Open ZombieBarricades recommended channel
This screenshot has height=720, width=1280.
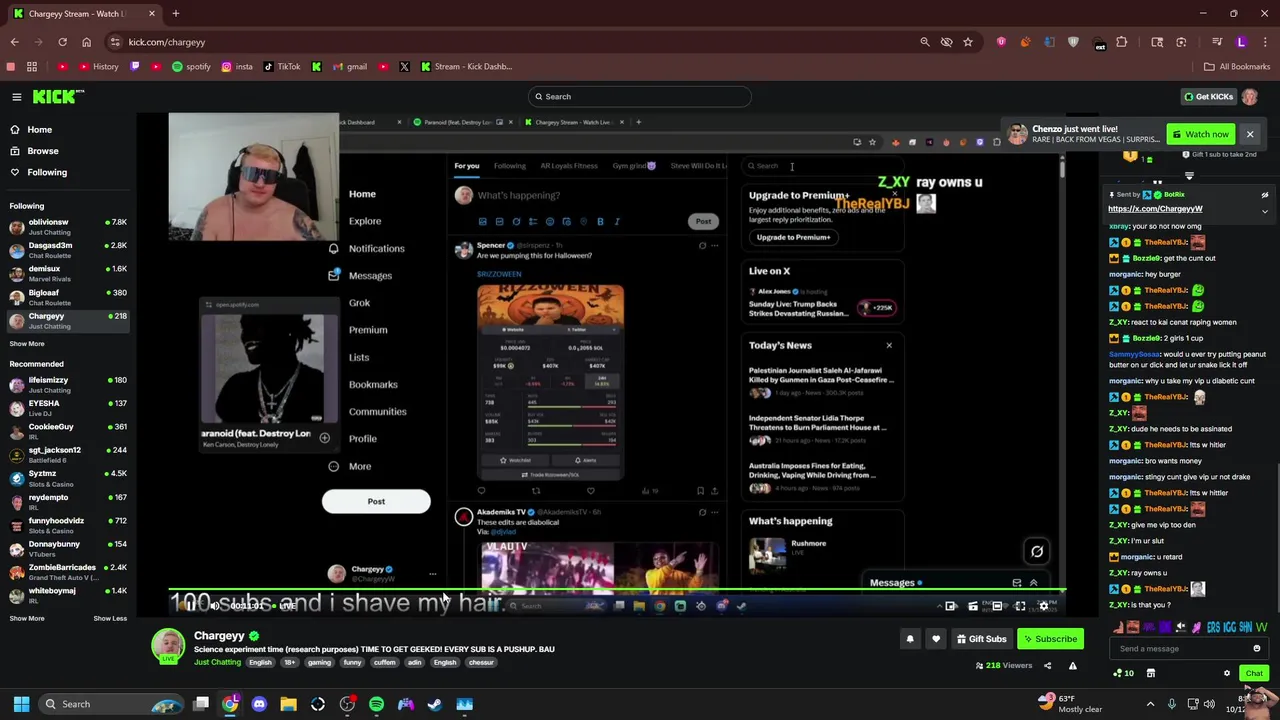66,572
